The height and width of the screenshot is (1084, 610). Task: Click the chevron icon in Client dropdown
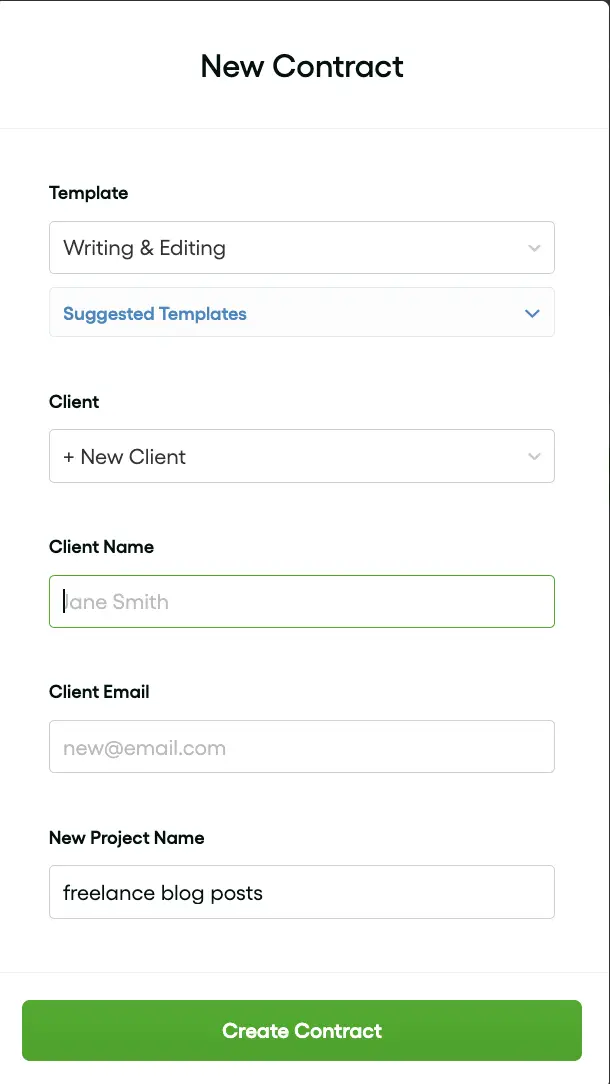(534, 457)
